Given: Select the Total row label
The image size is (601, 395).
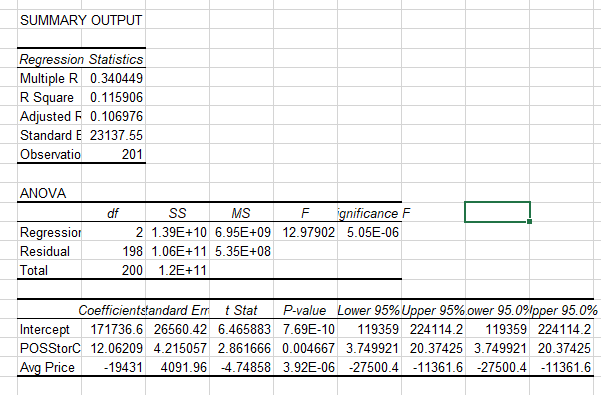Looking at the screenshot, I should tap(34, 270).
